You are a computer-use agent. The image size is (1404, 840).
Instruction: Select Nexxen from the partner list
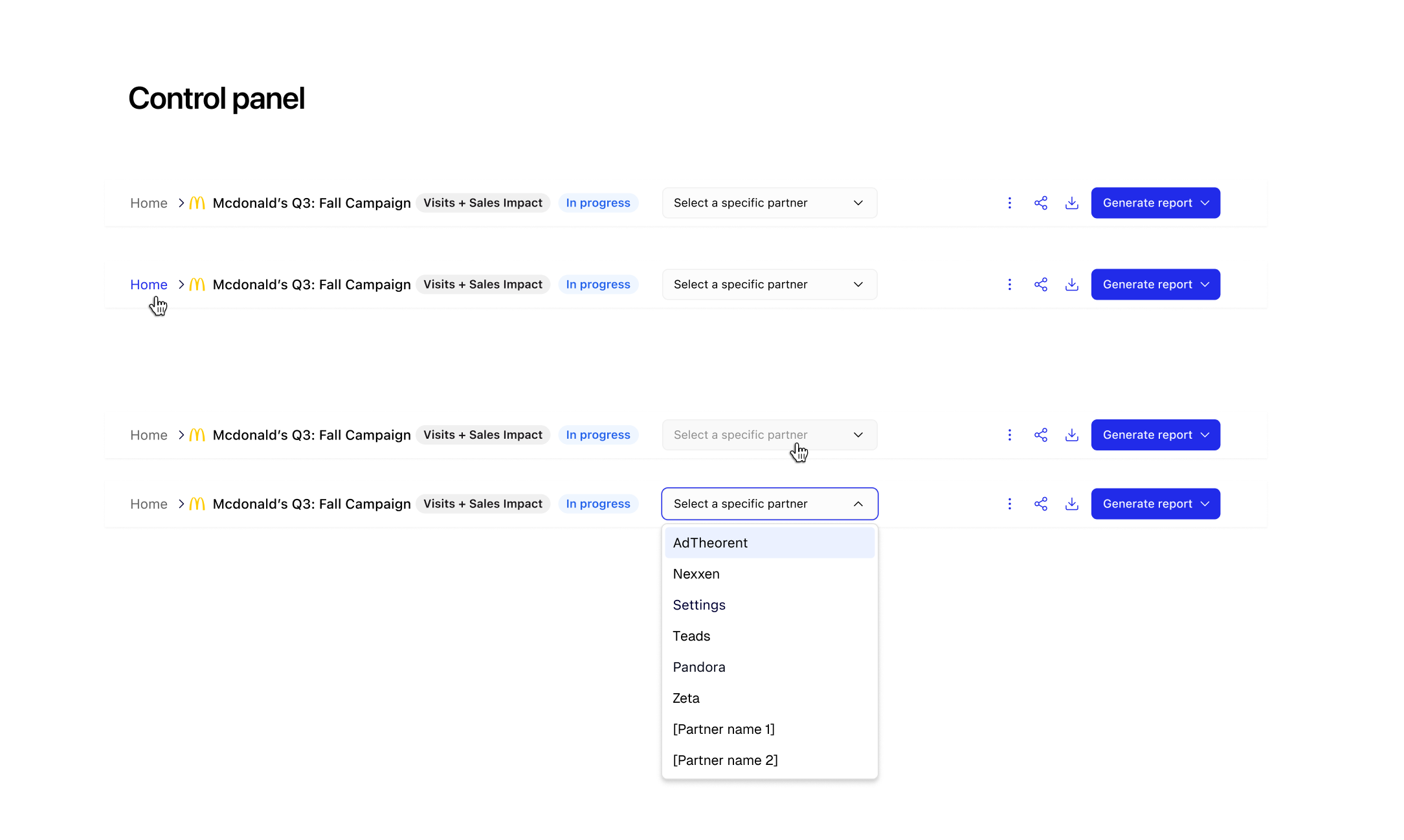769,574
